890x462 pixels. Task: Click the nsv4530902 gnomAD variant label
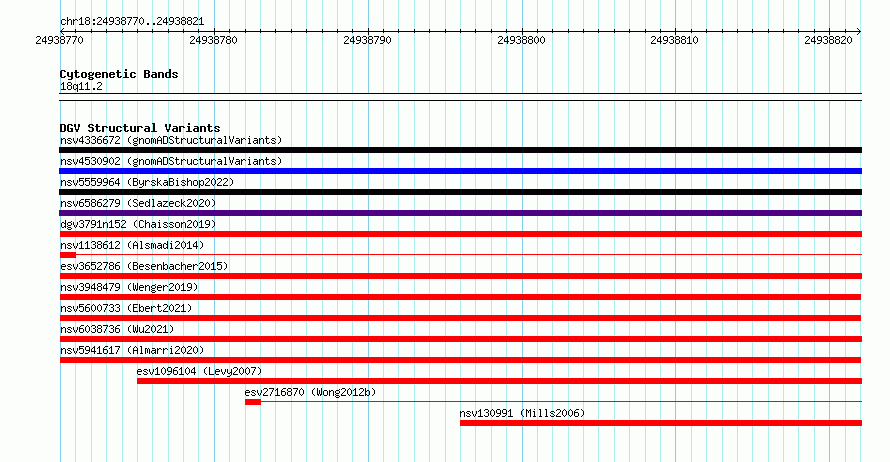[171, 161]
